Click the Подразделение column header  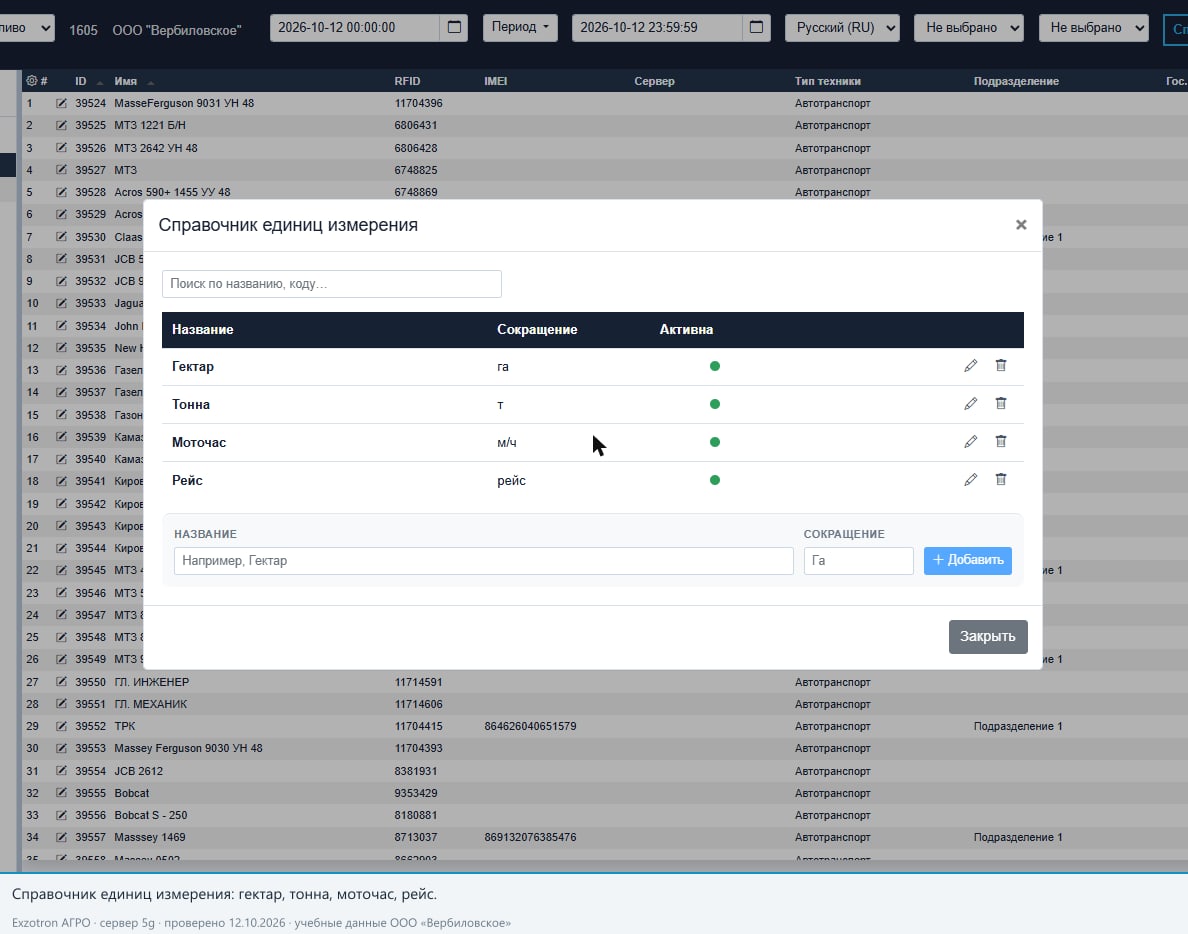pyautogui.click(x=1016, y=81)
